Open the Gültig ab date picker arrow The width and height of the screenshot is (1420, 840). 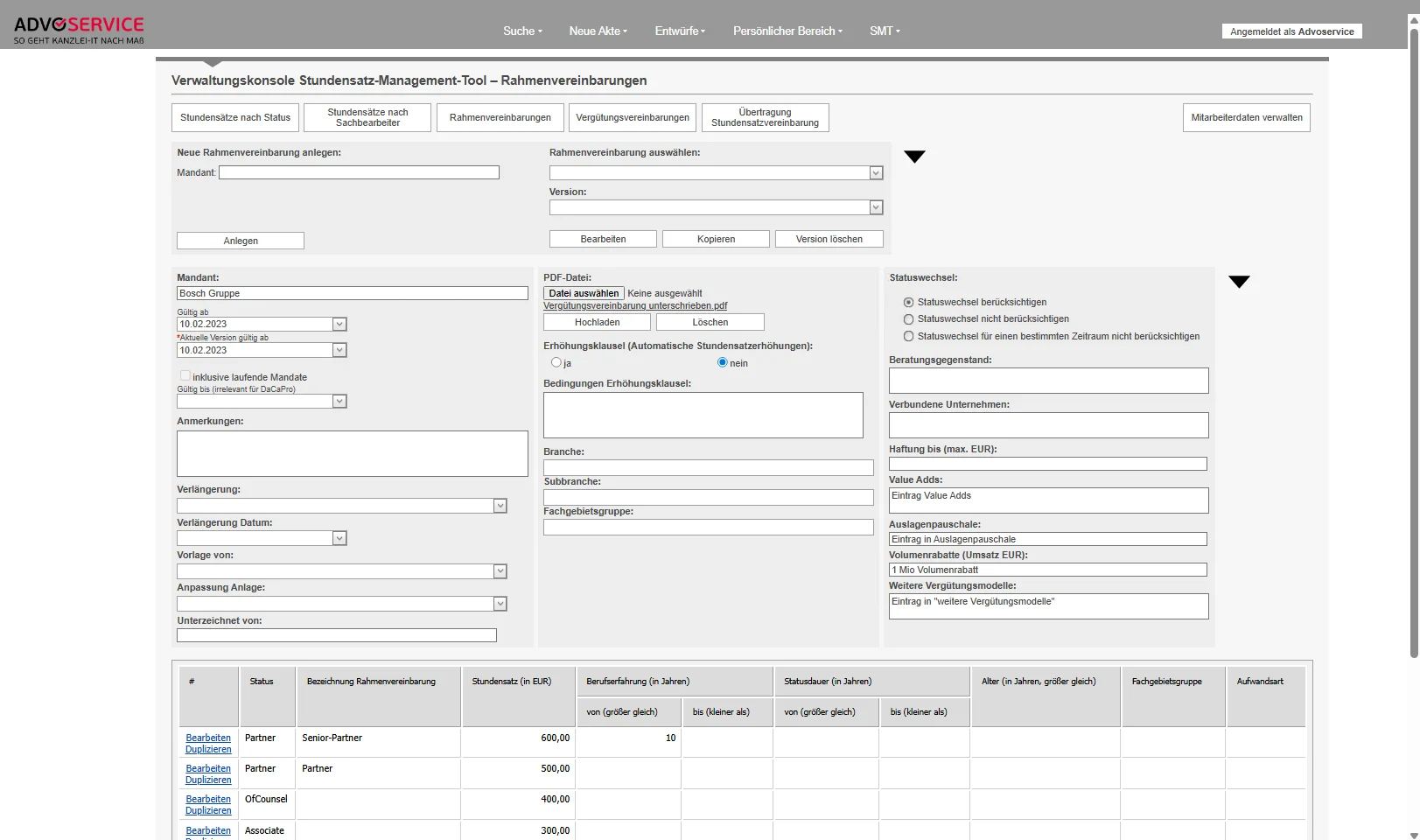click(x=339, y=325)
